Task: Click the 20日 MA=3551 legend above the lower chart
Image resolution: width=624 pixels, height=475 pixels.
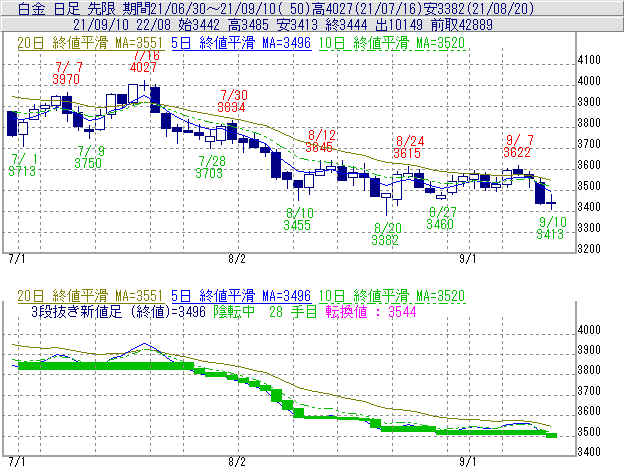Action: 90,296
